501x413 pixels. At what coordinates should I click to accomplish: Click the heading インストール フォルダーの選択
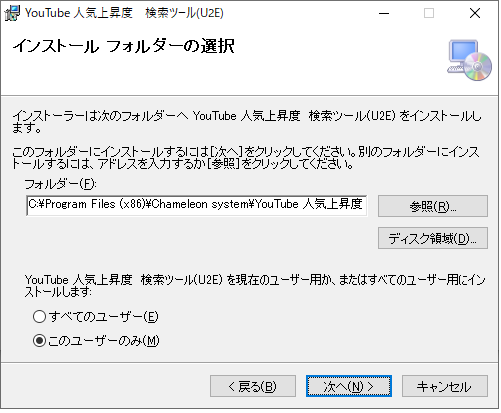[124, 46]
